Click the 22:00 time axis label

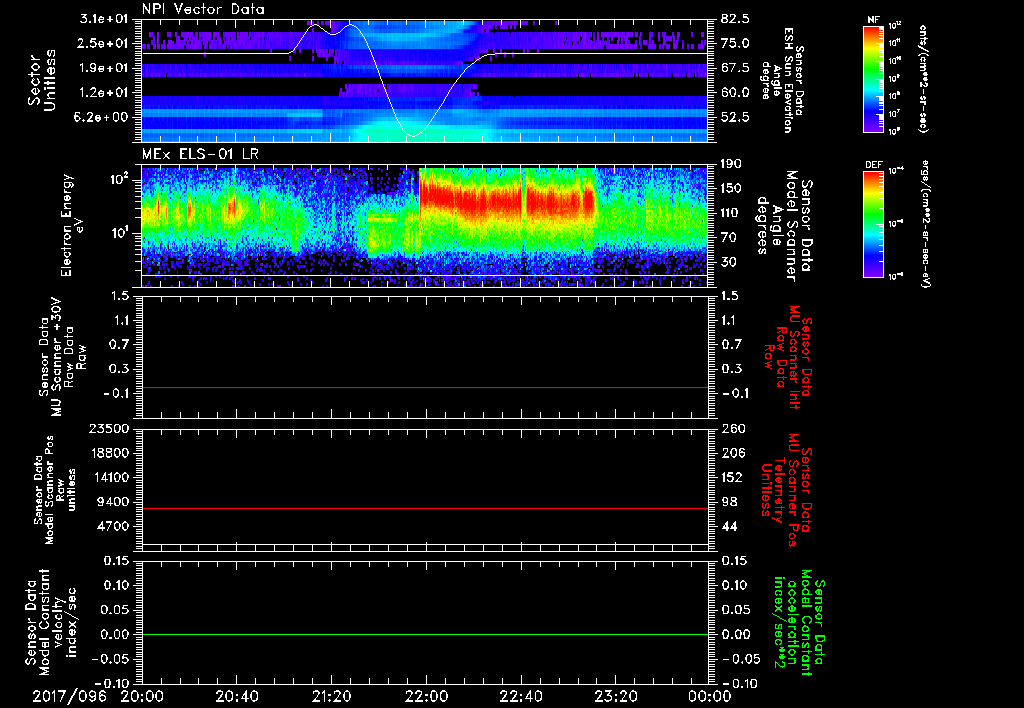427,694
